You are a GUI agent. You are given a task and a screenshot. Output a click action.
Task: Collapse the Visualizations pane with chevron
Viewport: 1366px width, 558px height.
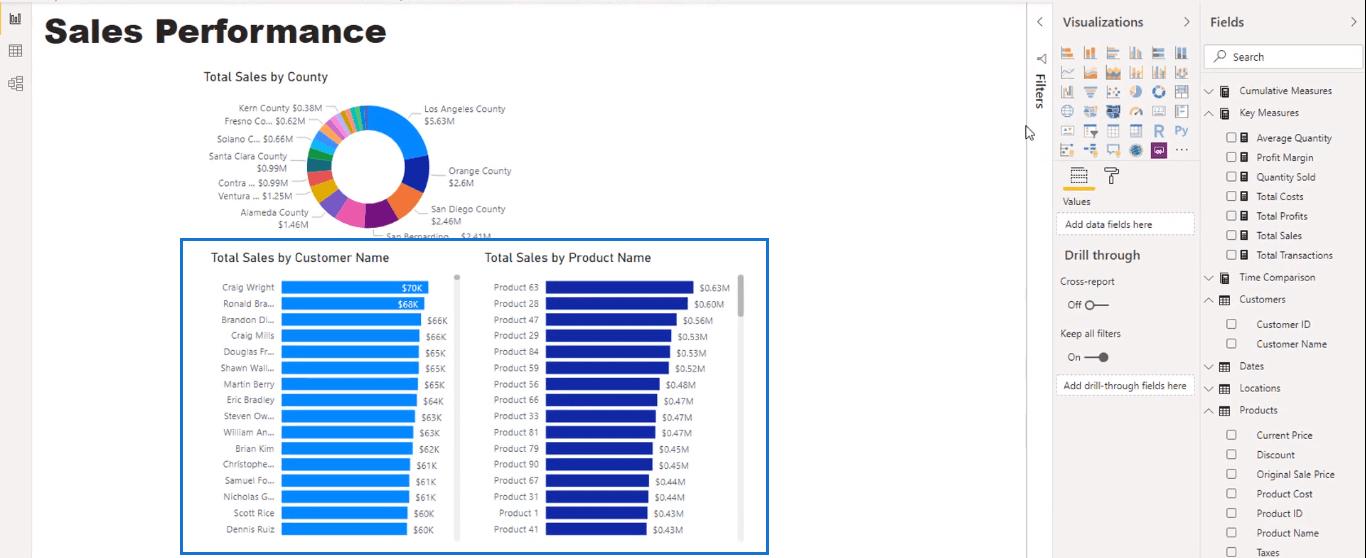pyautogui.click(x=1187, y=22)
